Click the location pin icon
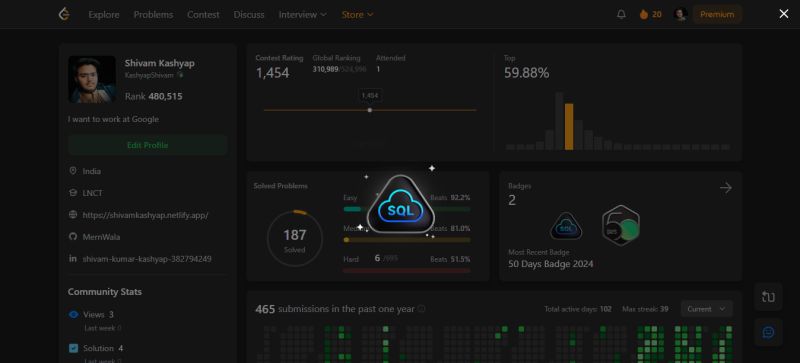 click(x=73, y=171)
